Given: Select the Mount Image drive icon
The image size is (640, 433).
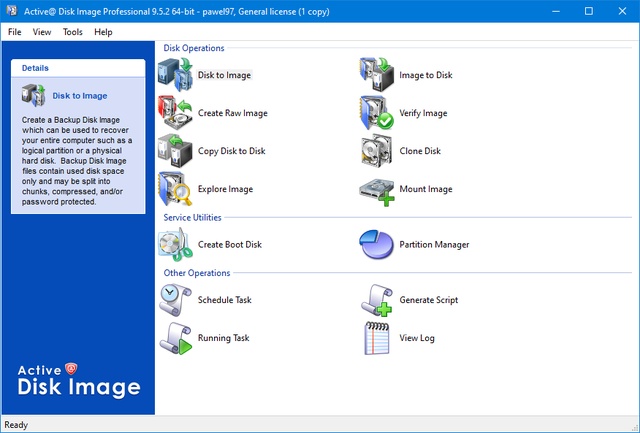Looking at the screenshot, I should coord(376,189).
